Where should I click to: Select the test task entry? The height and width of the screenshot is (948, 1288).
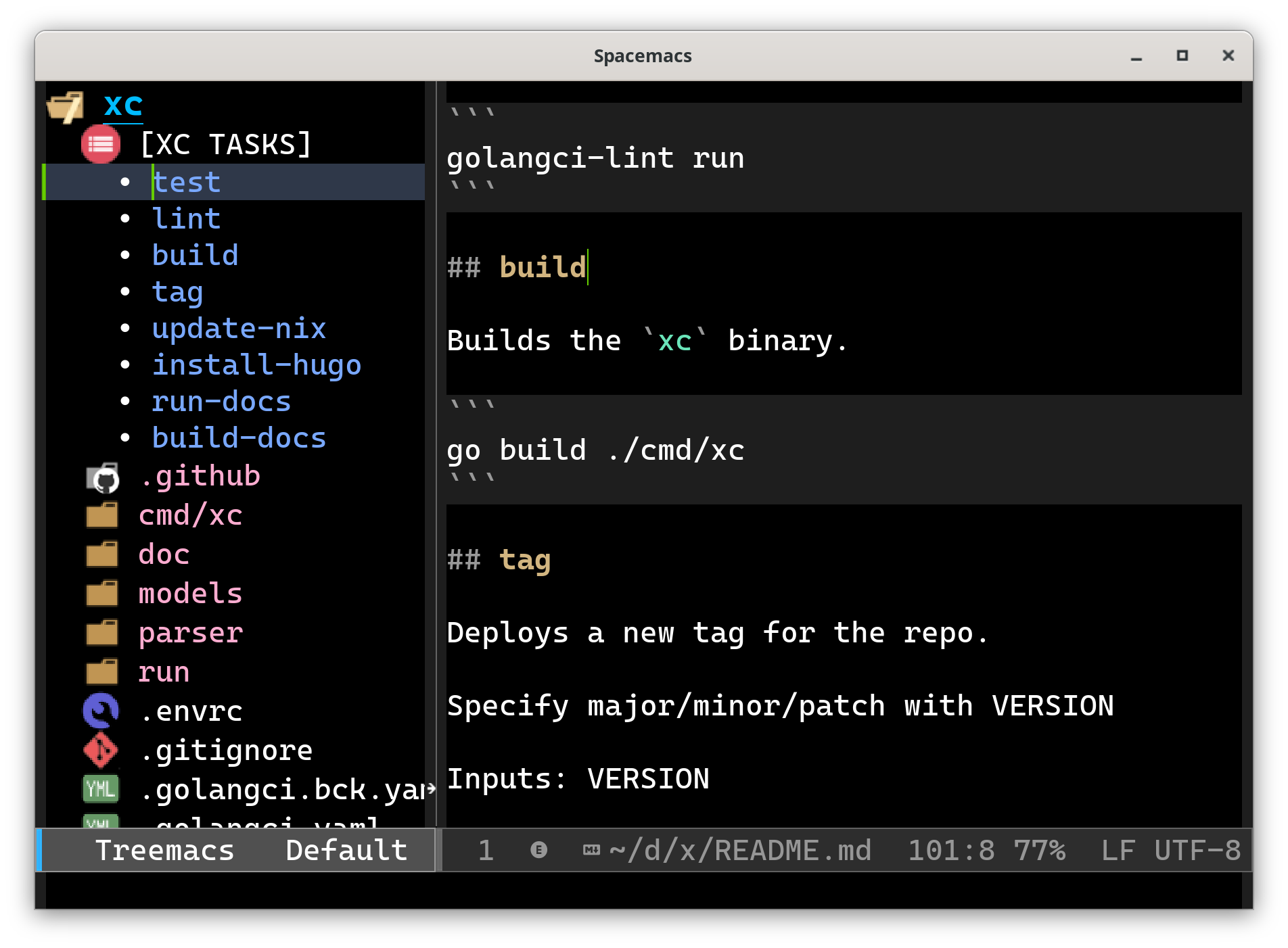pyautogui.click(x=187, y=183)
